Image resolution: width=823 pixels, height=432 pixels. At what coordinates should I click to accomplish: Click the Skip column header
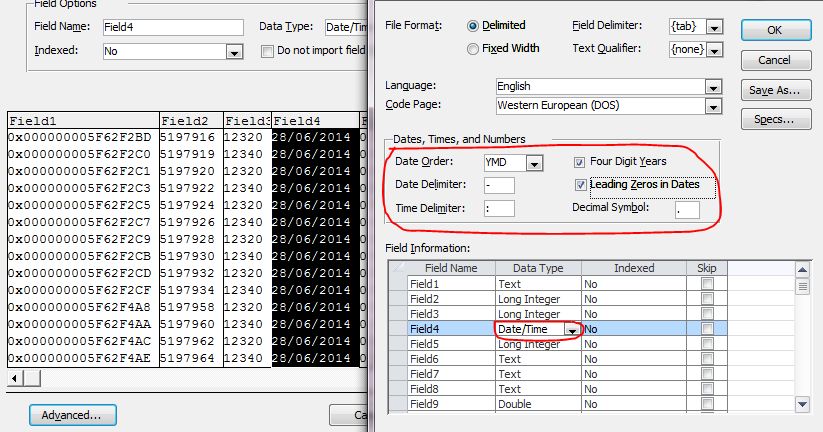coord(707,268)
